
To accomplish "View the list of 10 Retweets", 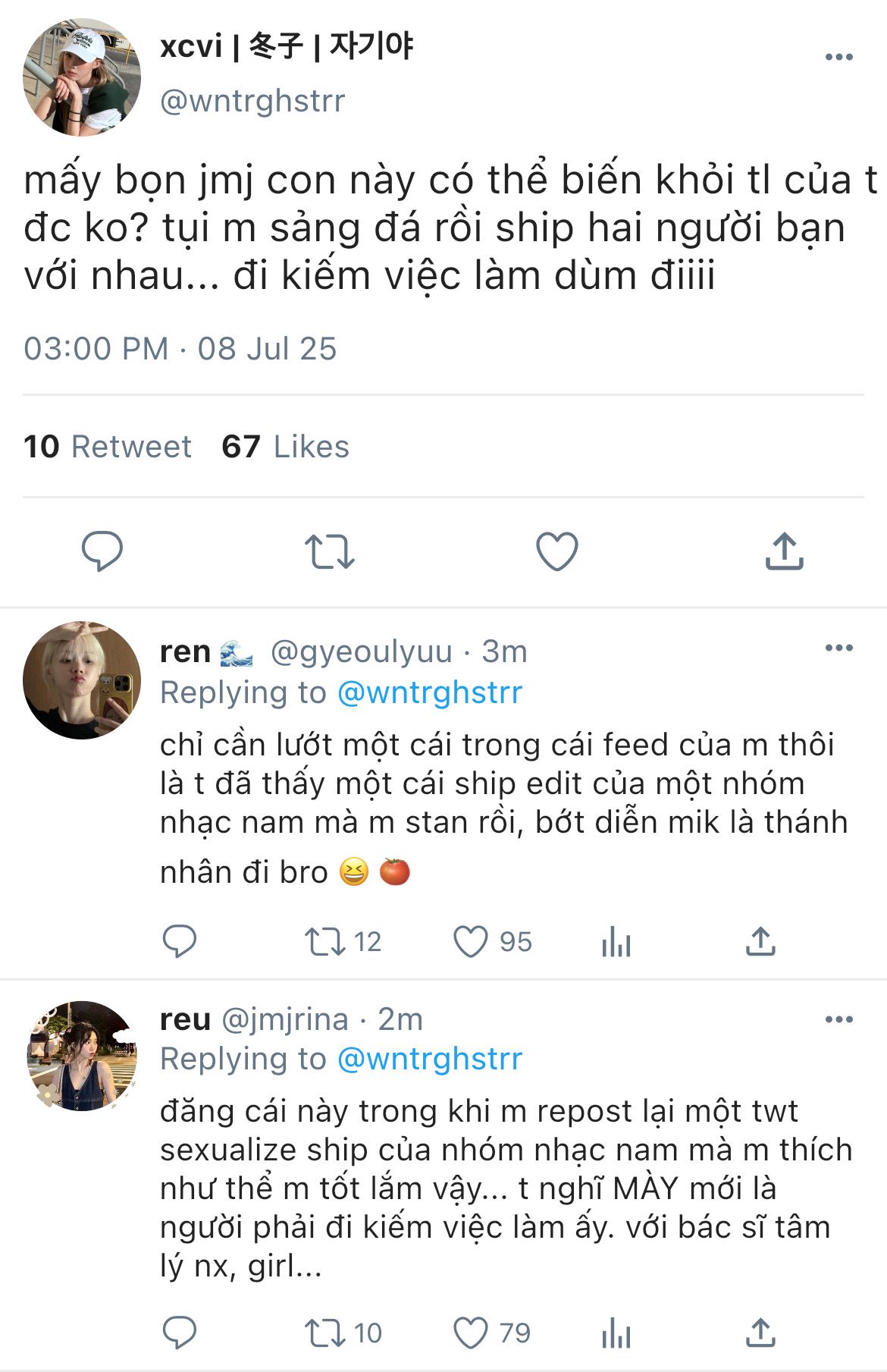I will coord(108,447).
